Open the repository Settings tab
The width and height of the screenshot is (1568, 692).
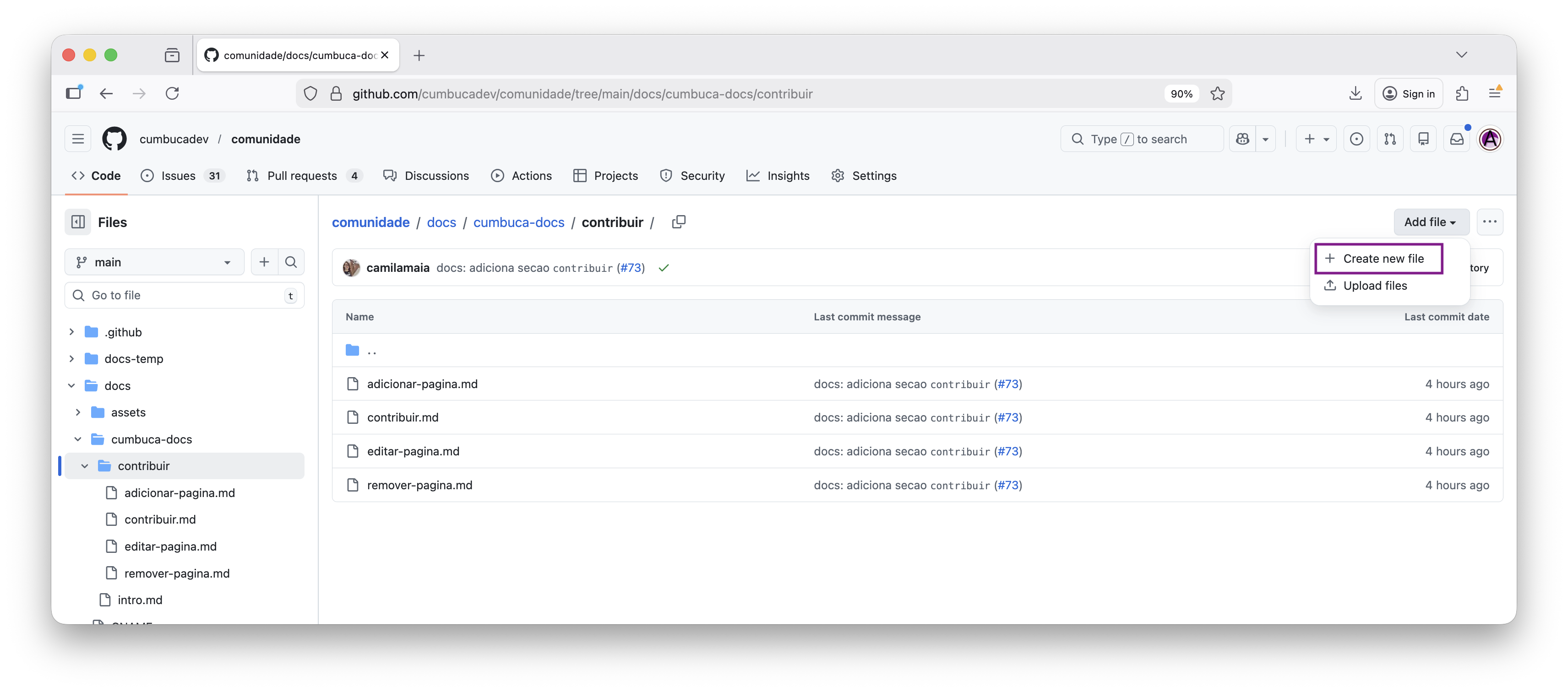tap(864, 176)
